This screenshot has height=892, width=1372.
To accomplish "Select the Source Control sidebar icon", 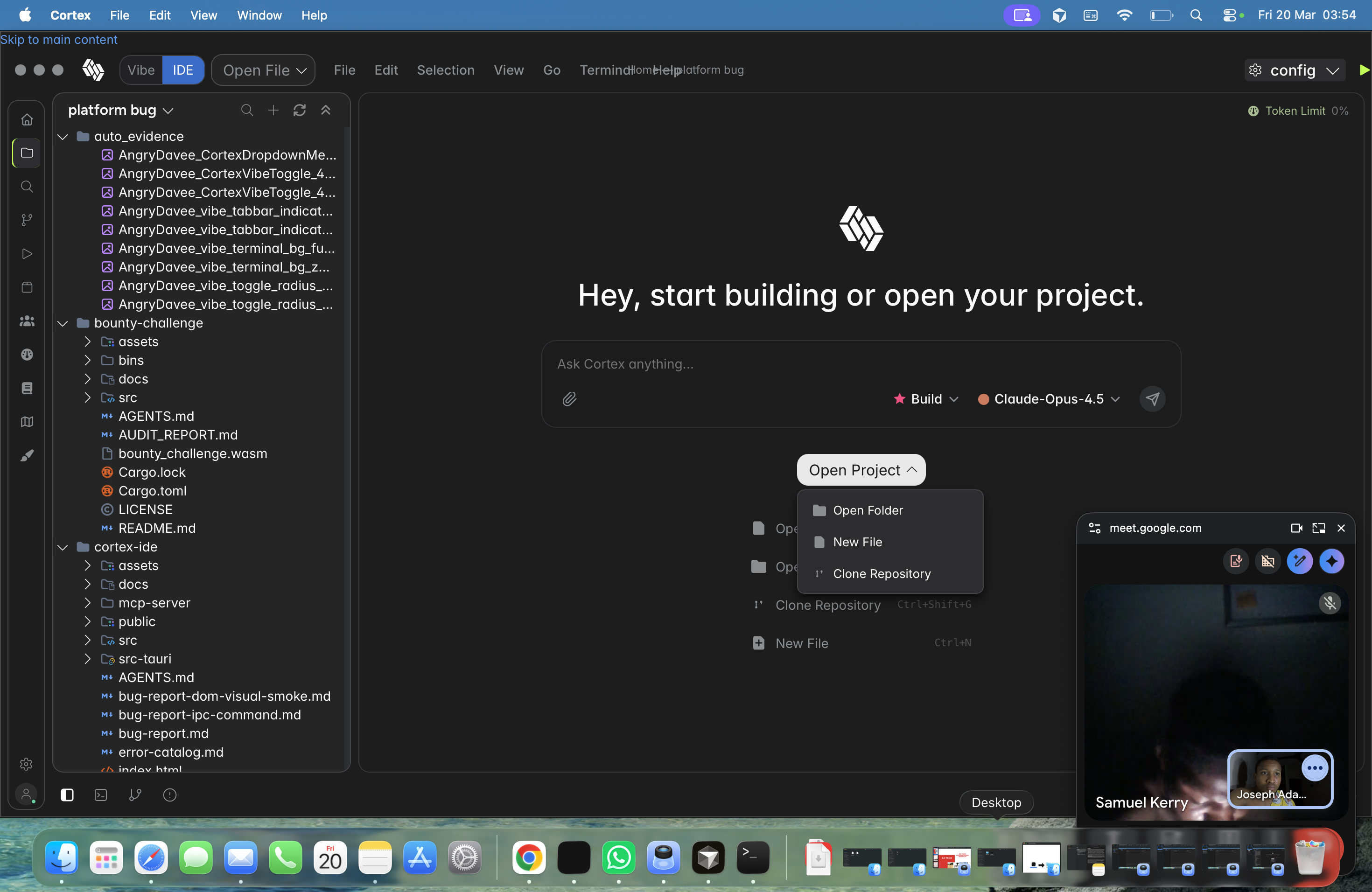I will pyautogui.click(x=27, y=220).
